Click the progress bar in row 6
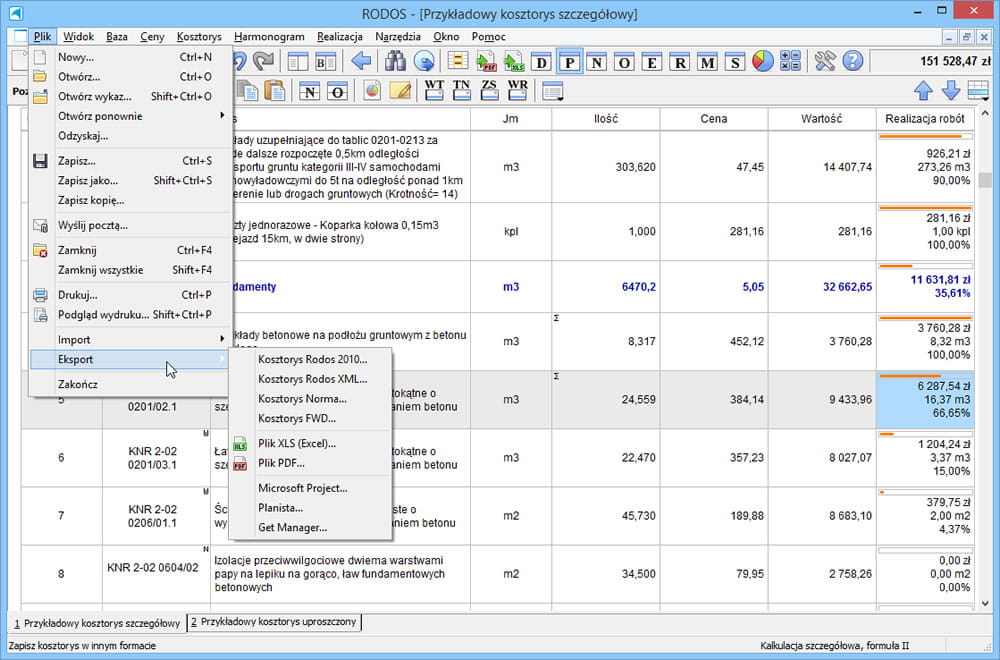The image size is (1000, 660). [925, 434]
